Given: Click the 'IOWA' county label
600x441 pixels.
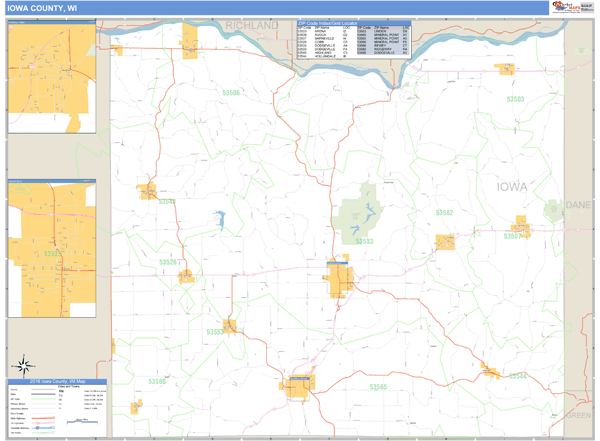Looking at the screenshot, I should click(512, 187).
